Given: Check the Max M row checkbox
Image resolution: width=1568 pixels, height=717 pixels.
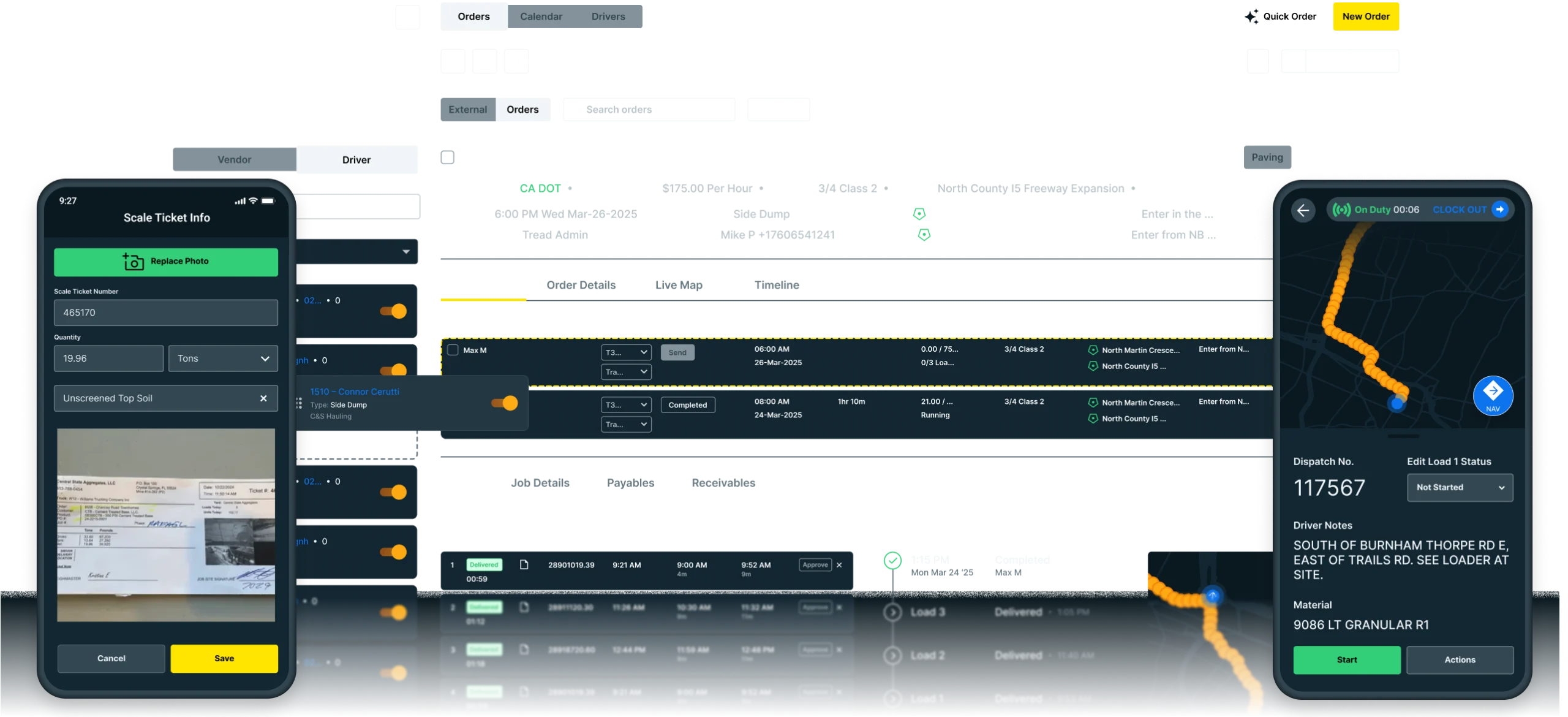Looking at the screenshot, I should pos(453,350).
